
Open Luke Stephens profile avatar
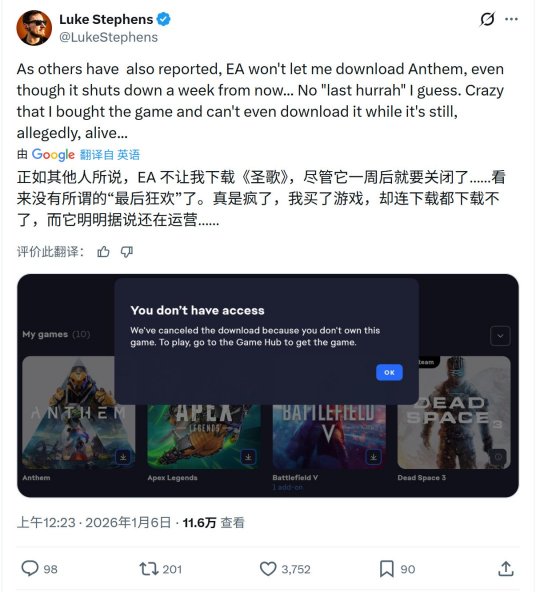(34, 28)
